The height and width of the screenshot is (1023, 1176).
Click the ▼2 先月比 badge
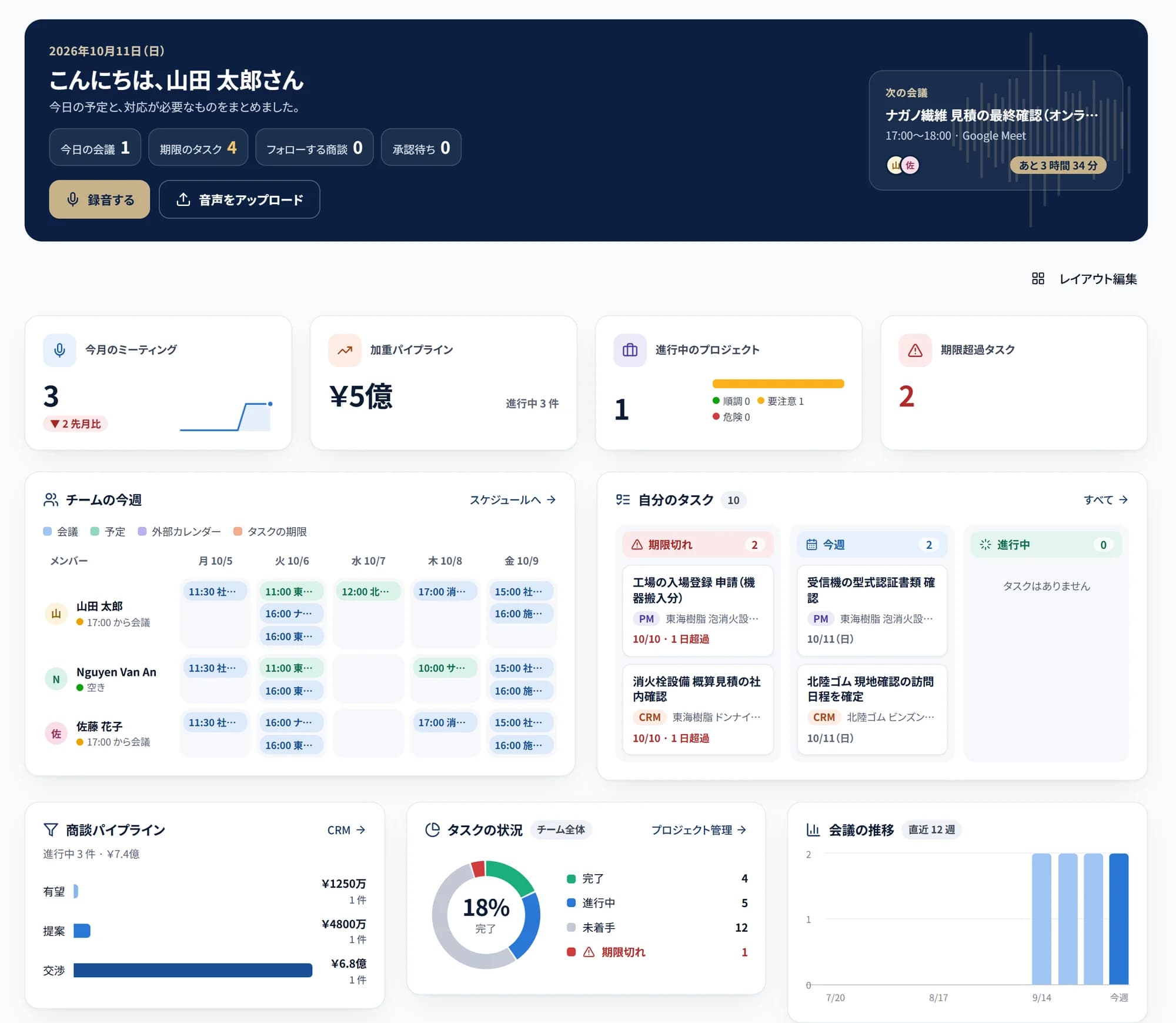click(75, 424)
